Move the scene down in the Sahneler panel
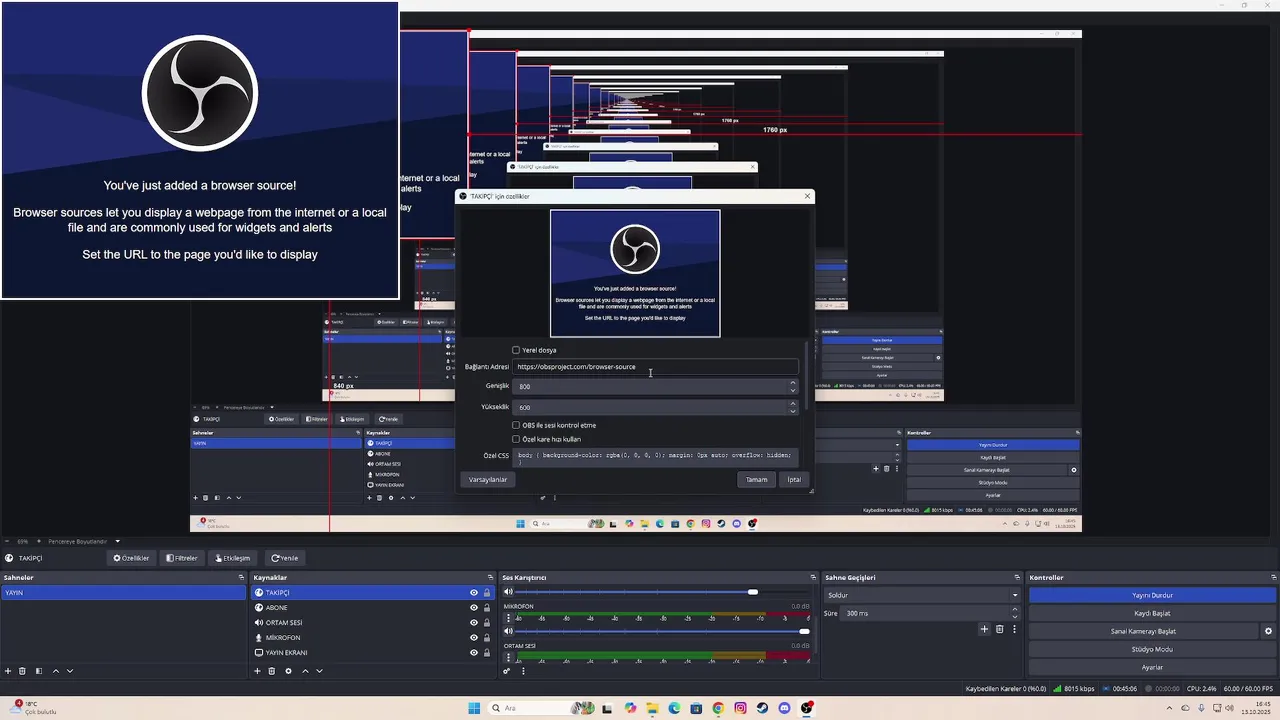Image resolution: width=1280 pixels, height=720 pixels. point(70,671)
